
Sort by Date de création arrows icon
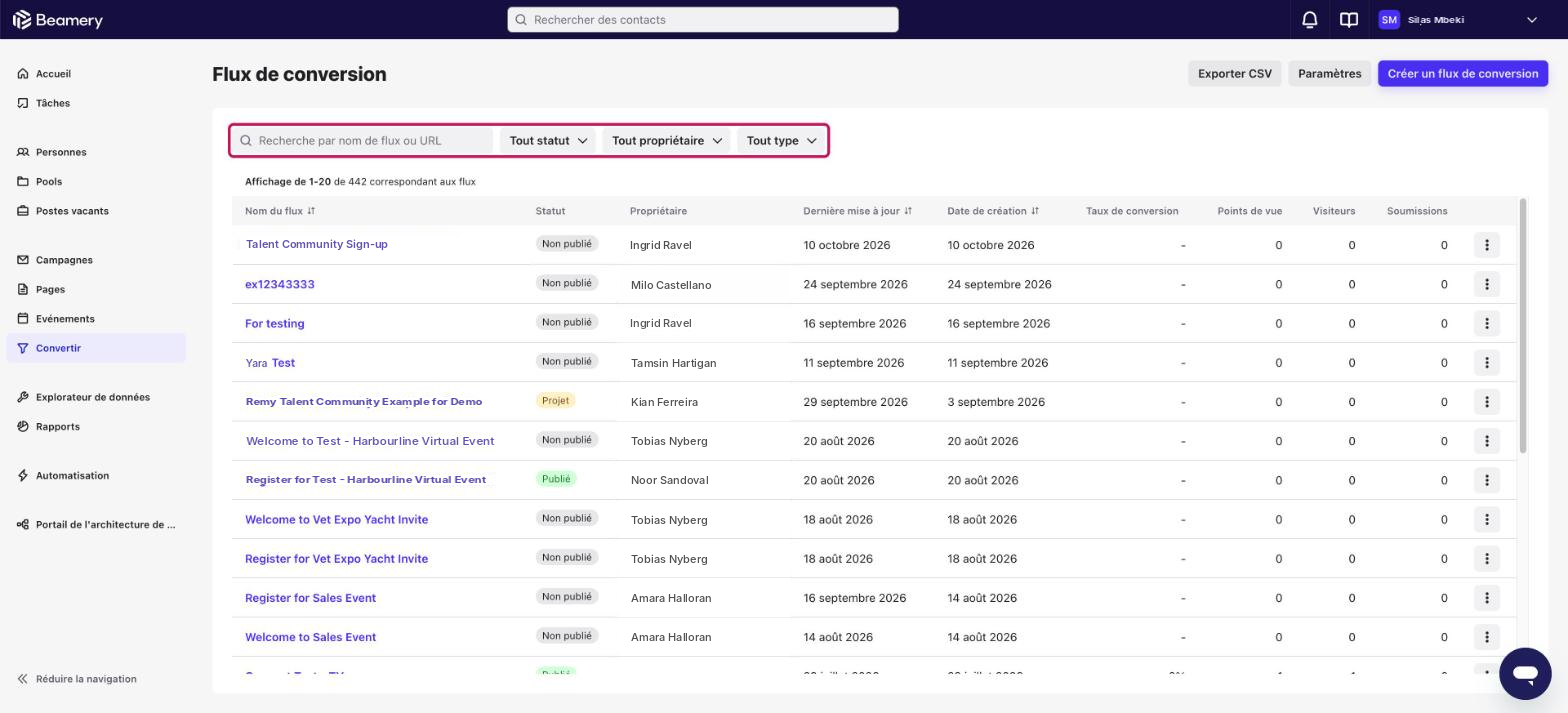click(x=1035, y=211)
